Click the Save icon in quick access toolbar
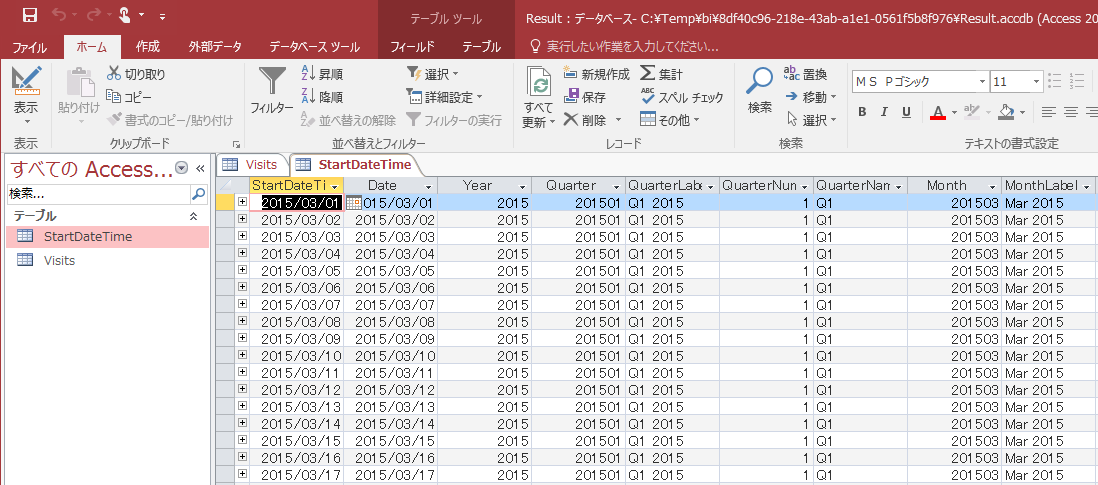Image resolution: width=1098 pixels, height=485 pixels. click(x=30, y=15)
